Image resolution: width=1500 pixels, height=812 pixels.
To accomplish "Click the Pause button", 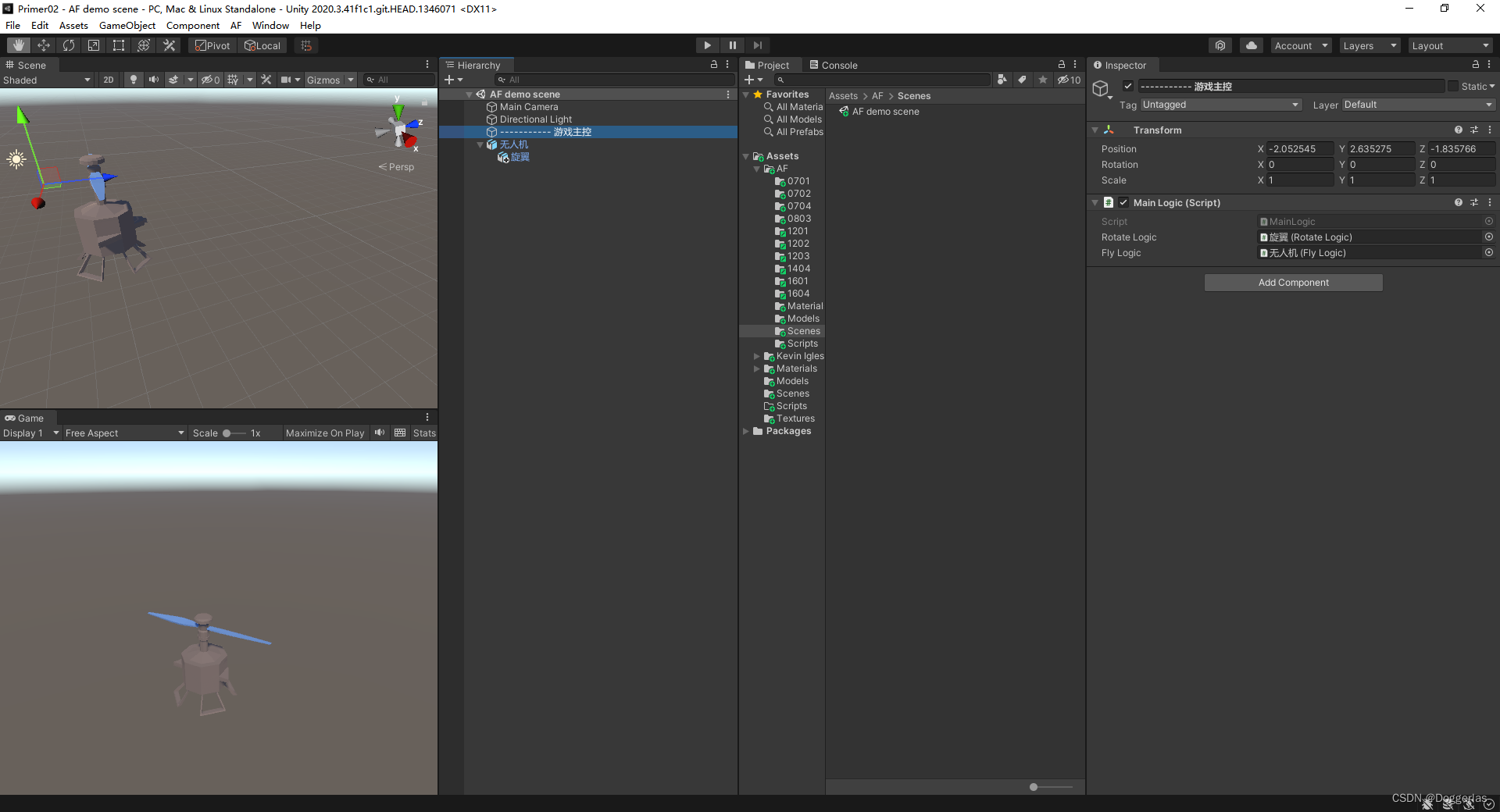I will [x=732, y=45].
